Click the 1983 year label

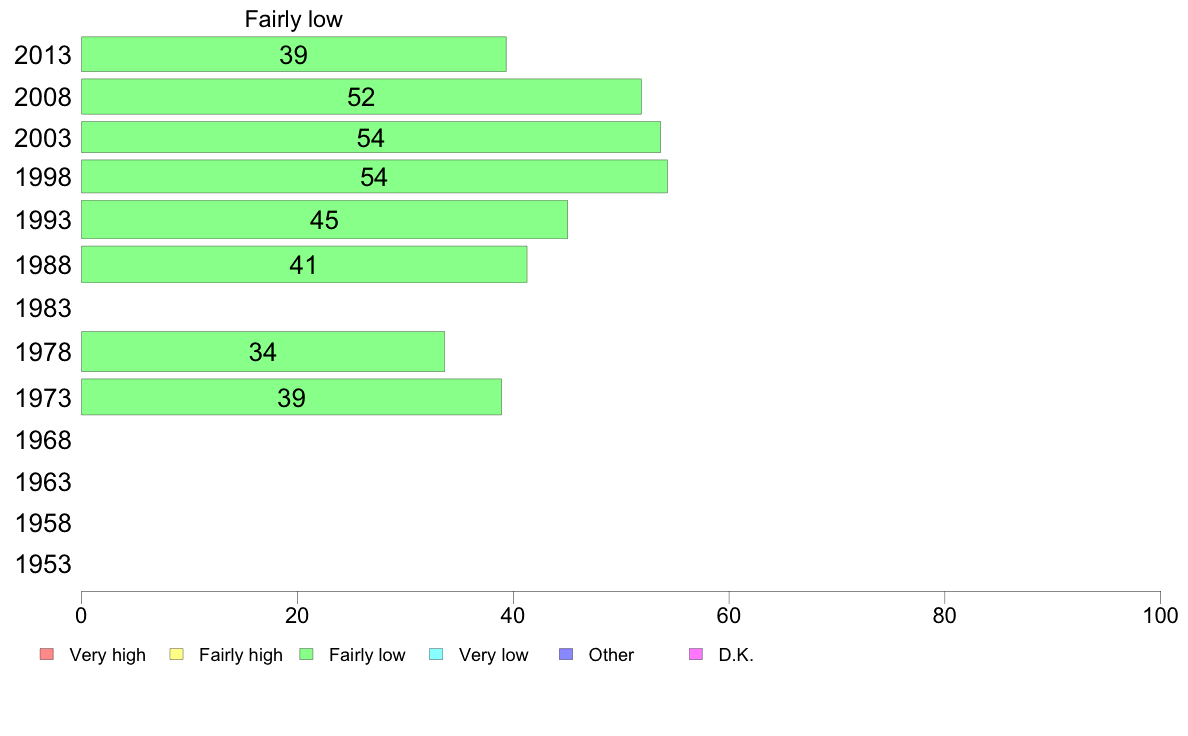[x=43, y=308]
